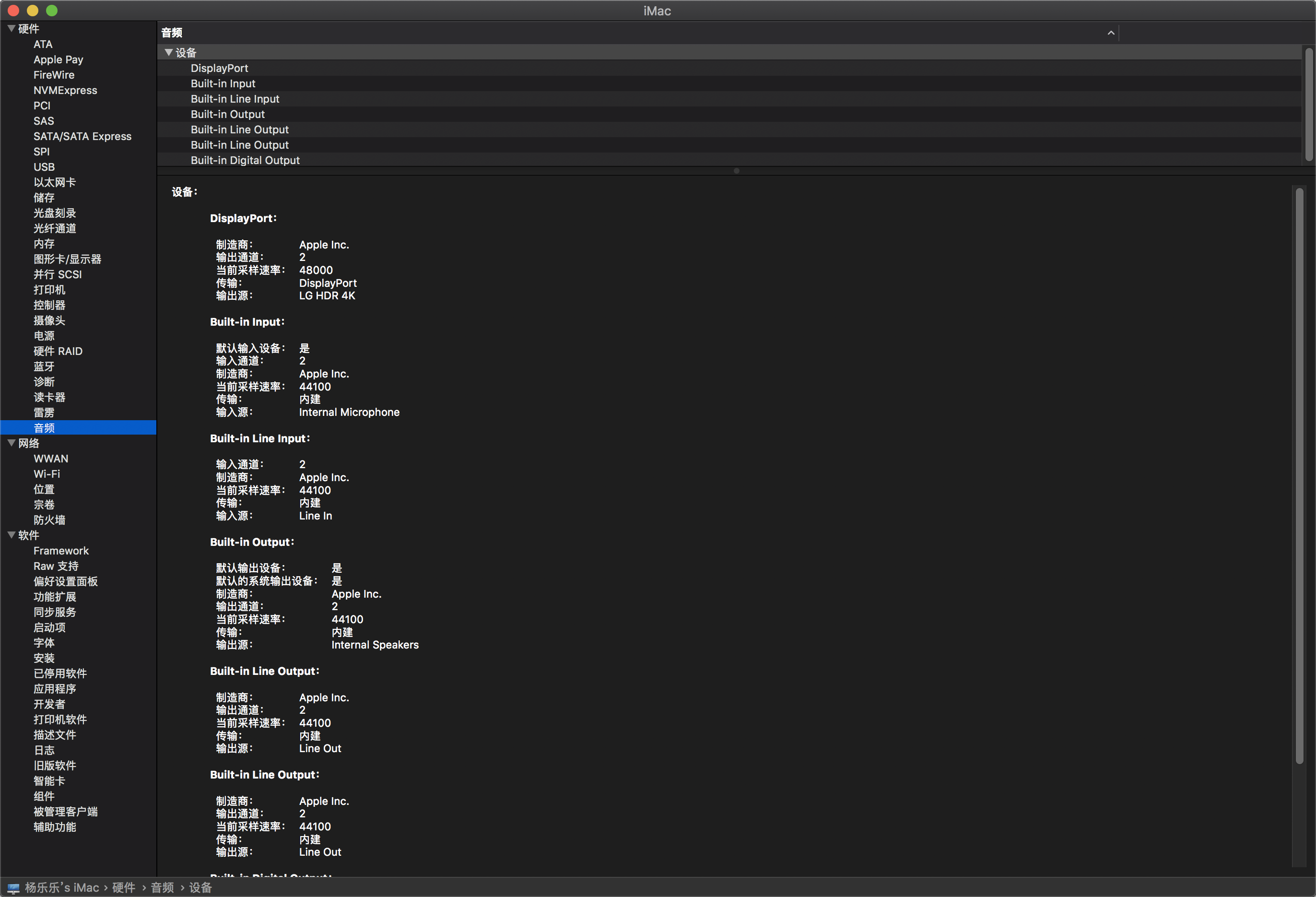The height and width of the screenshot is (897, 1316).
Task: Select DisplayPort in the device list
Action: click(x=219, y=68)
